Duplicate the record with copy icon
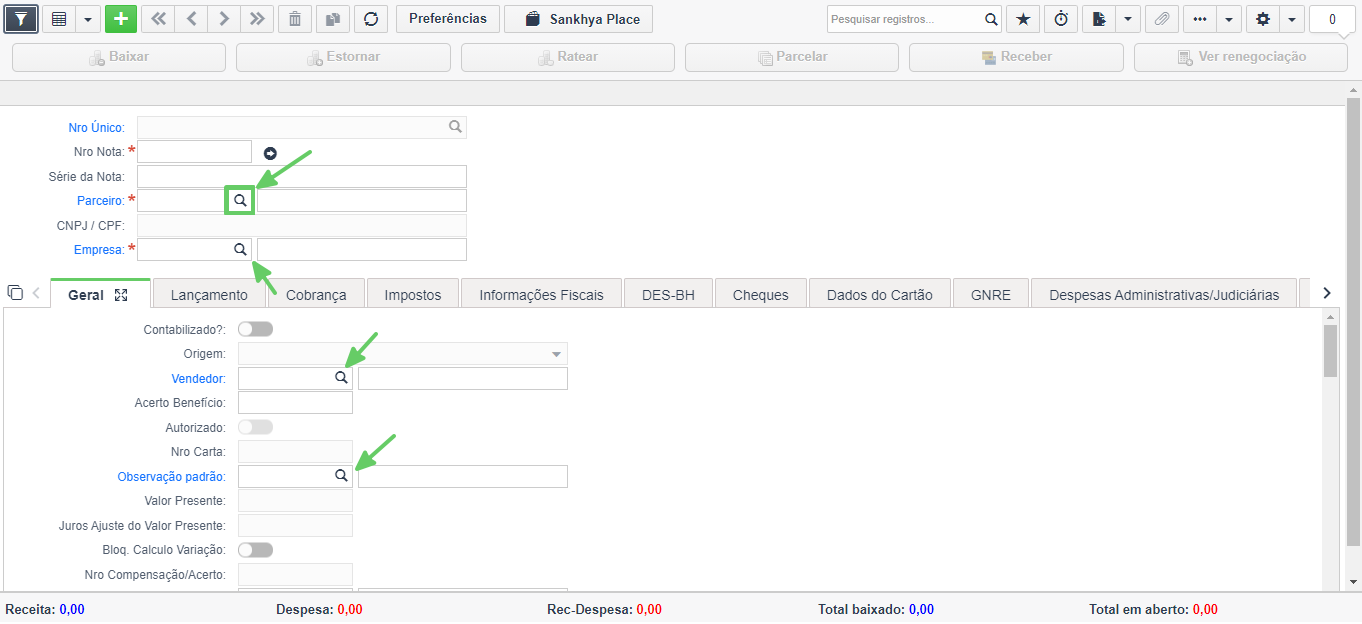This screenshot has width=1362, height=624. point(332,19)
